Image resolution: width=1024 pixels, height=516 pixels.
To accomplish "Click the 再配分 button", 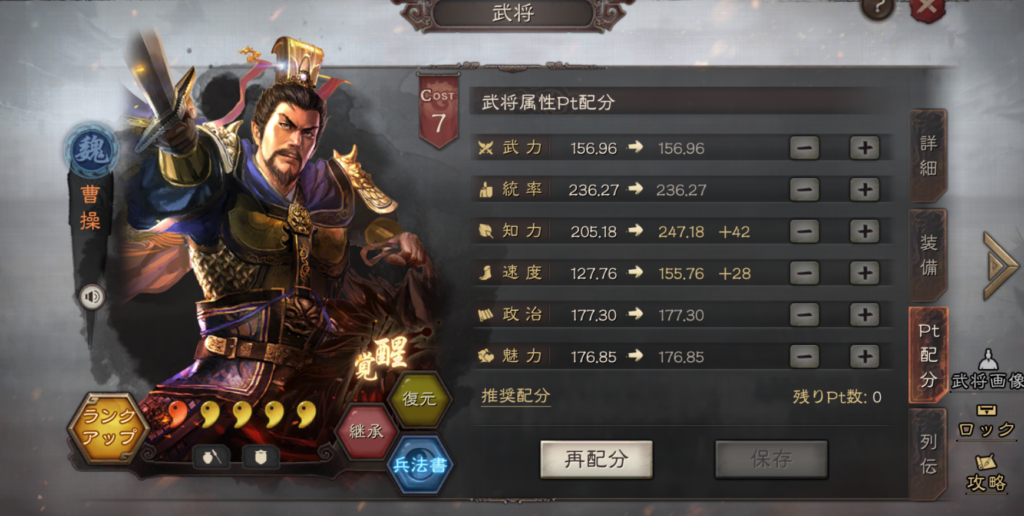I will pyautogui.click(x=596, y=459).
